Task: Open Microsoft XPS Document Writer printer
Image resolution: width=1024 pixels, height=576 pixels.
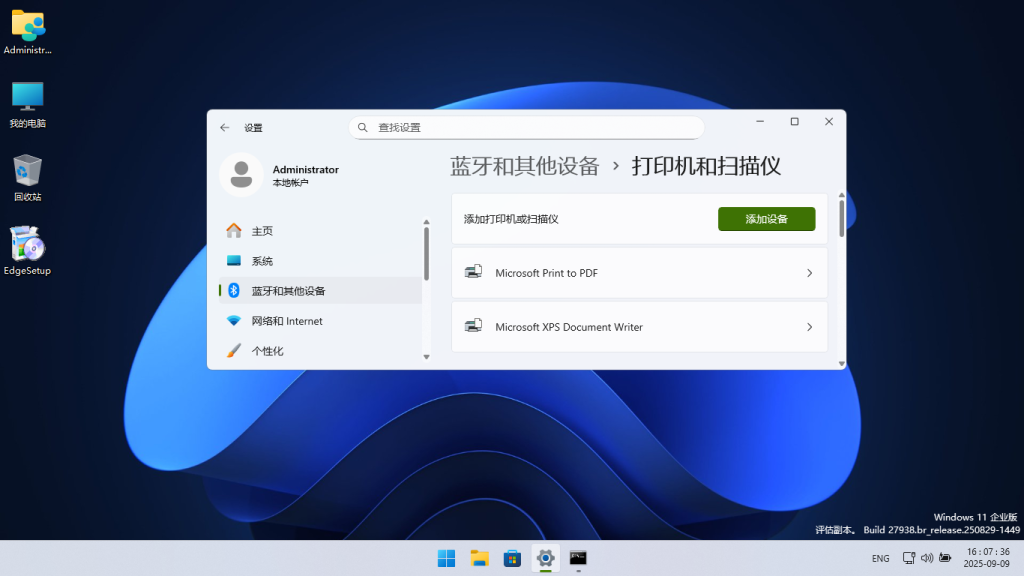Action: (639, 327)
